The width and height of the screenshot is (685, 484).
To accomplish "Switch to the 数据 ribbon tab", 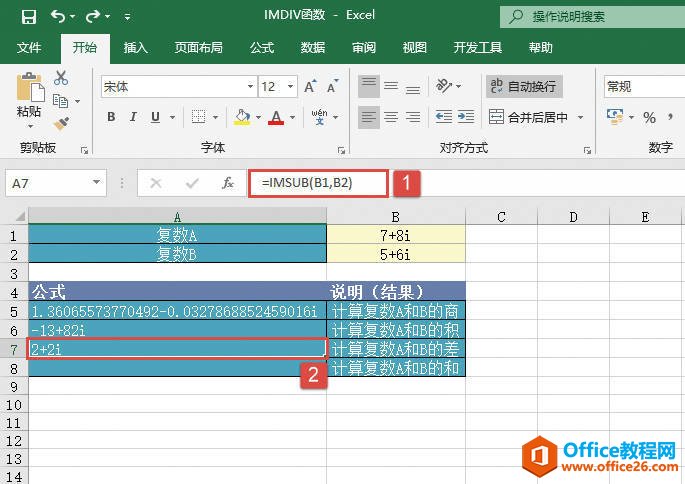I will click(313, 47).
